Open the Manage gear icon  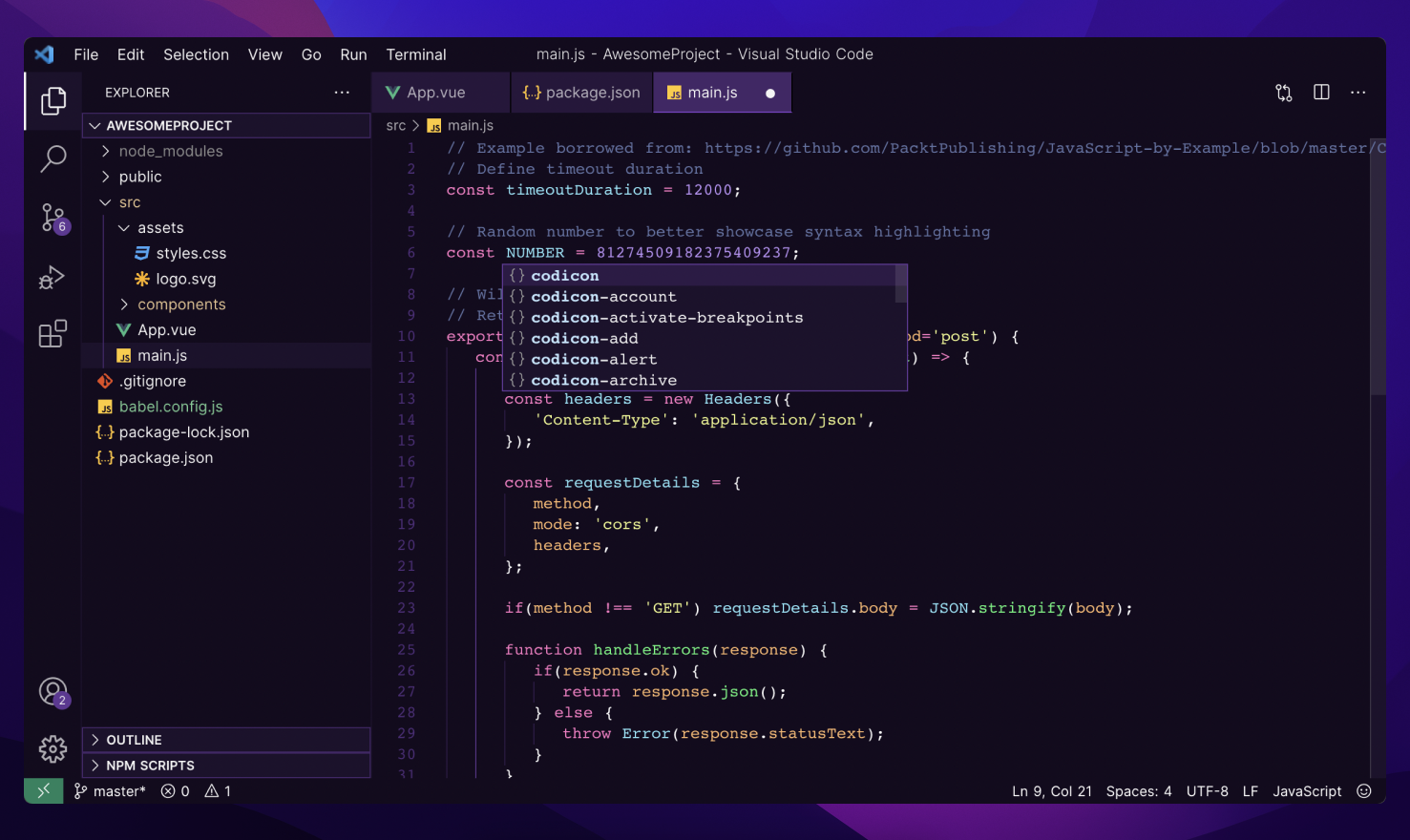(53, 749)
